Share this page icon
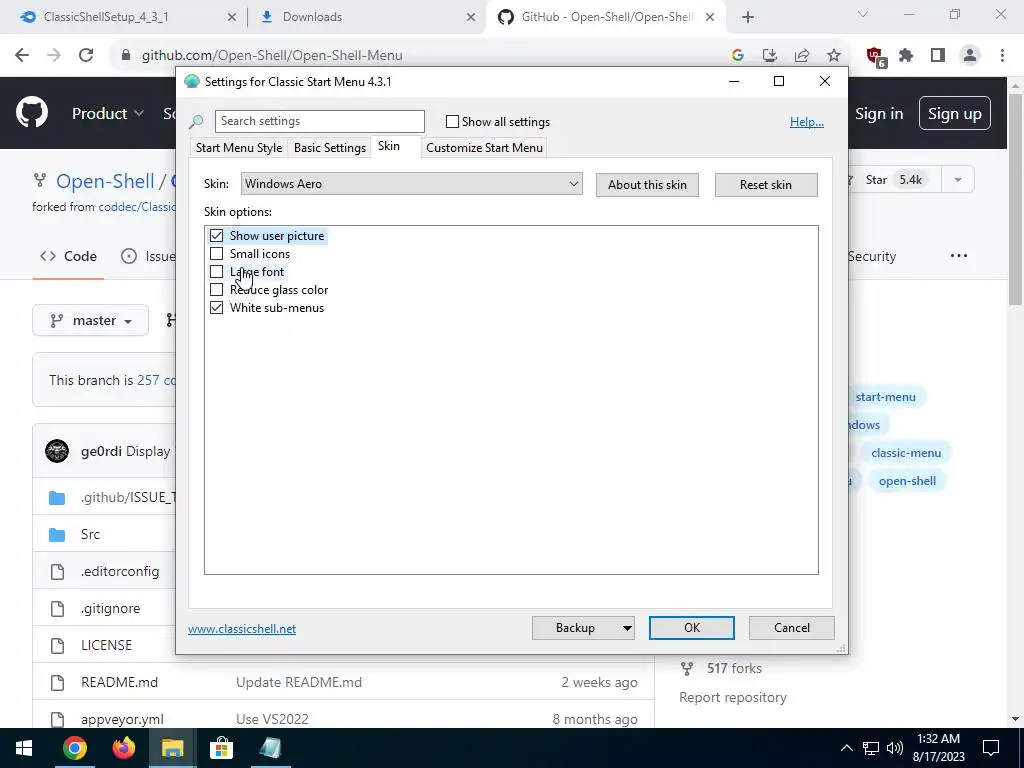This screenshot has height=768, width=1024. pyautogui.click(x=802, y=56)
